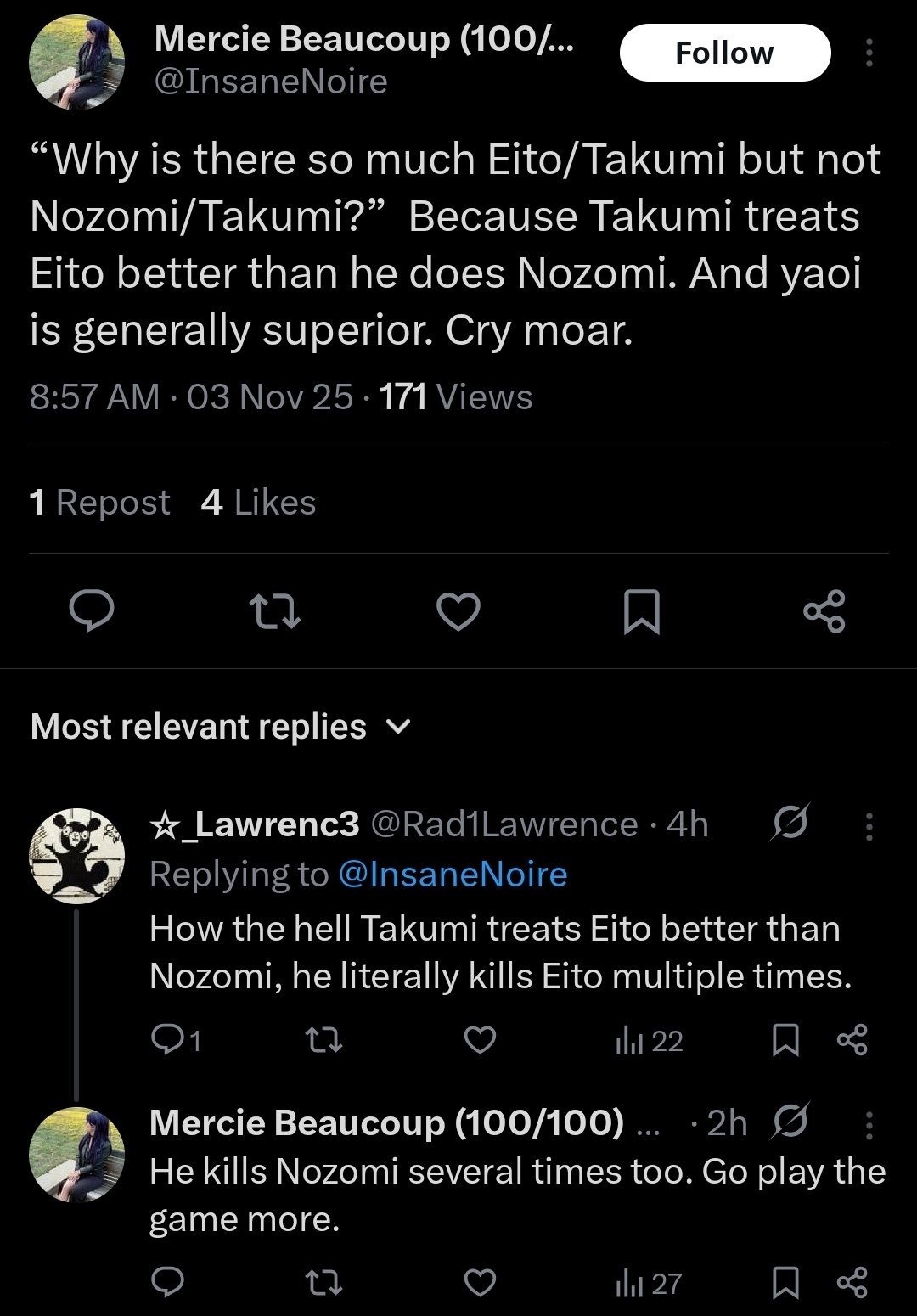Share the main post

tap(824, 611)
